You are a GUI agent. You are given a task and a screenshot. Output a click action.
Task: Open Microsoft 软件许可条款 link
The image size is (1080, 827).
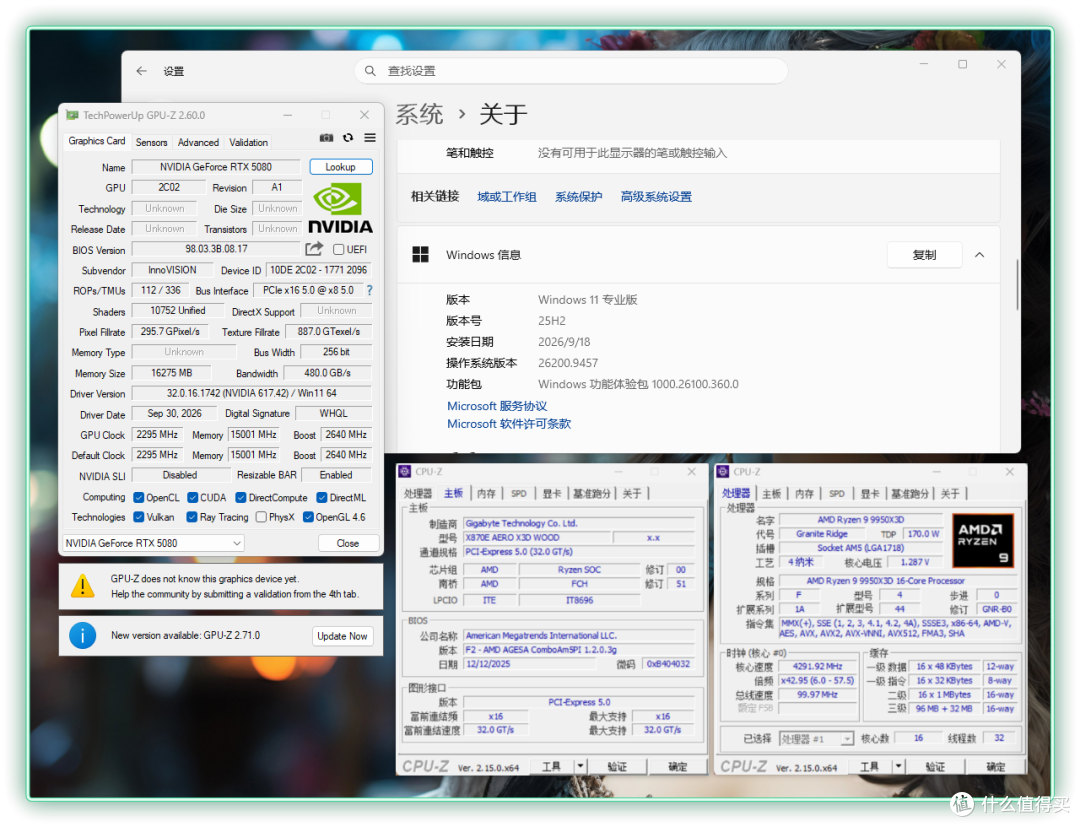click(x=509, y=423)
